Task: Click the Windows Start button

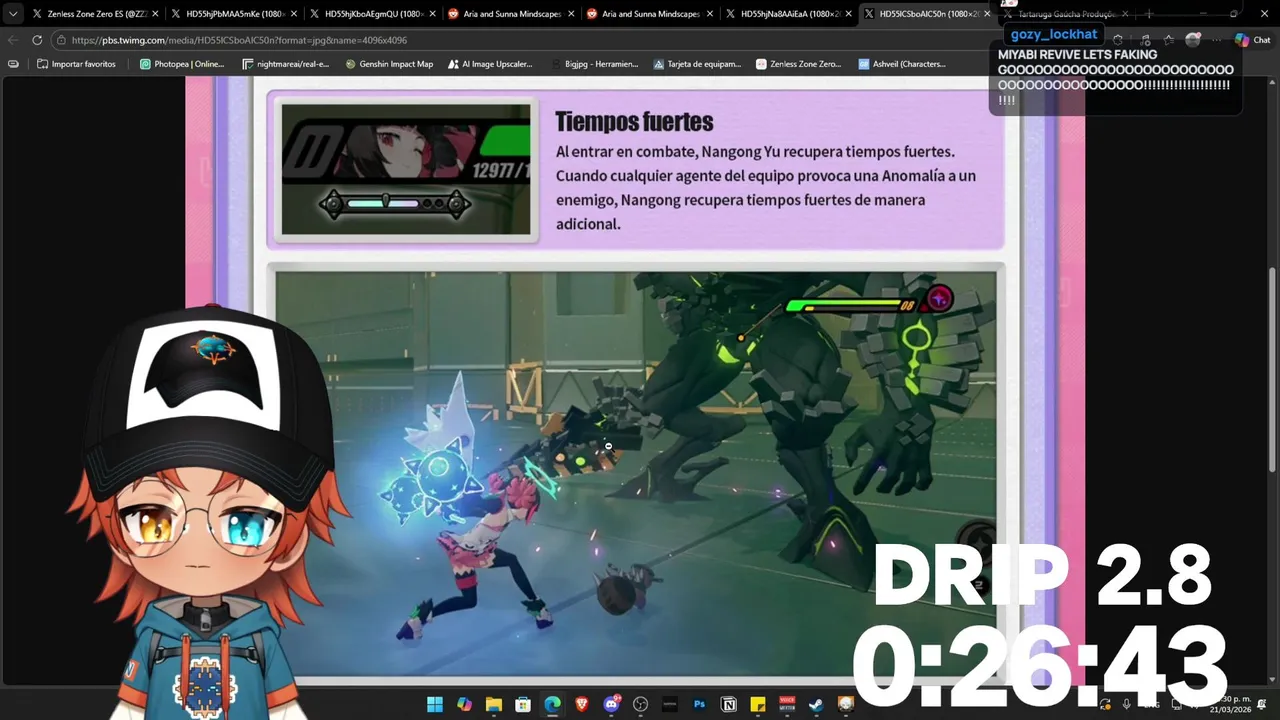Action: pyautogui.click(x=435, y=704)
